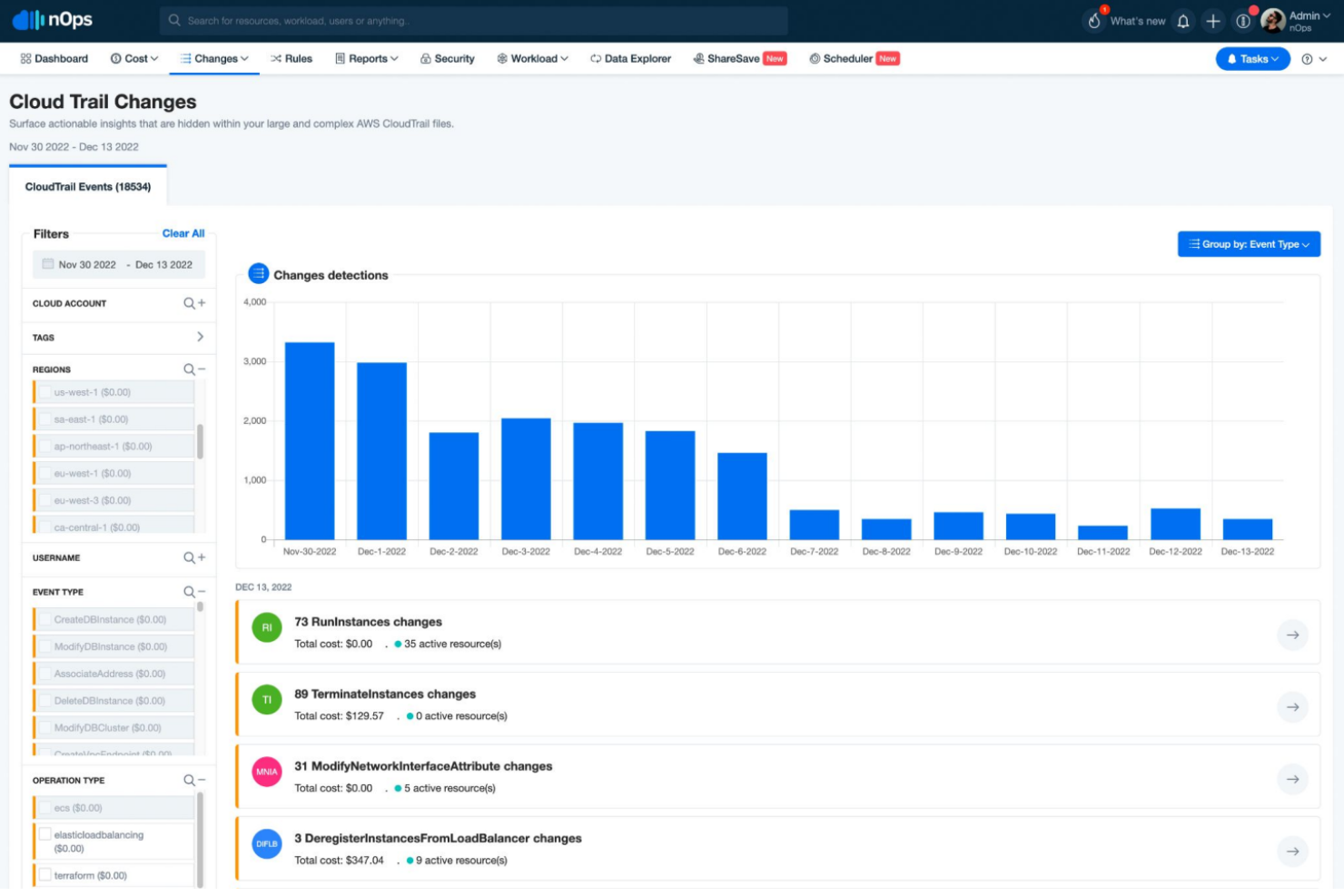Click the help question mark icon

pyautogui.click(x=1307, y=59)
